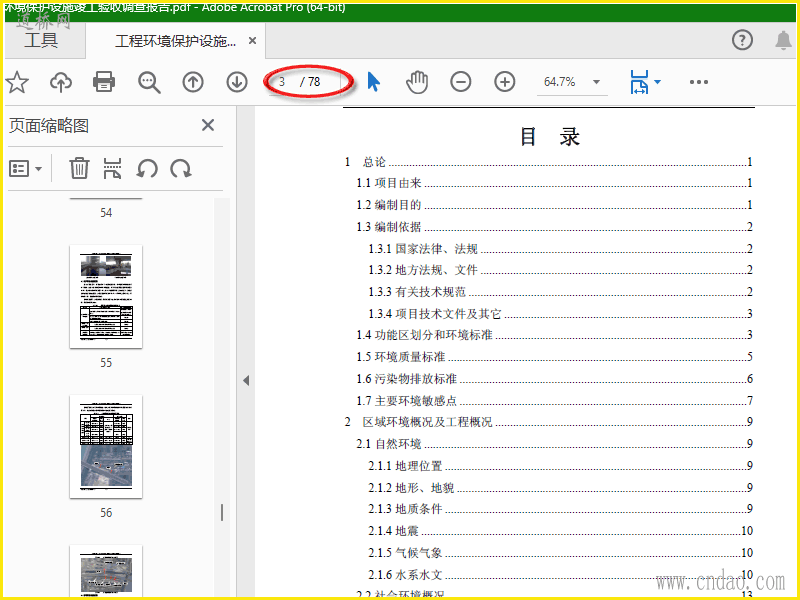Click contents entry 2.1.5 气候气象

click(560, 553)
